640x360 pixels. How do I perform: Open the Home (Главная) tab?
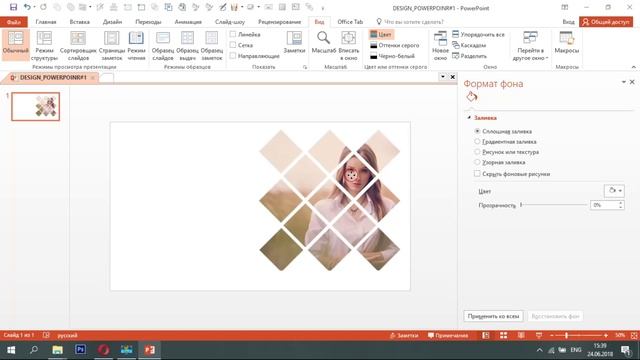[x=46, y=22]
